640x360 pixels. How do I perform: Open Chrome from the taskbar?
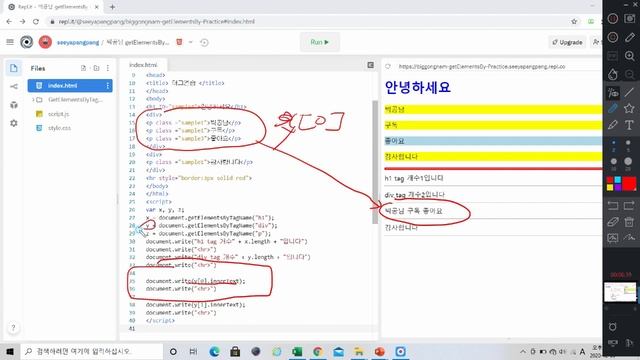coord(318,351)
